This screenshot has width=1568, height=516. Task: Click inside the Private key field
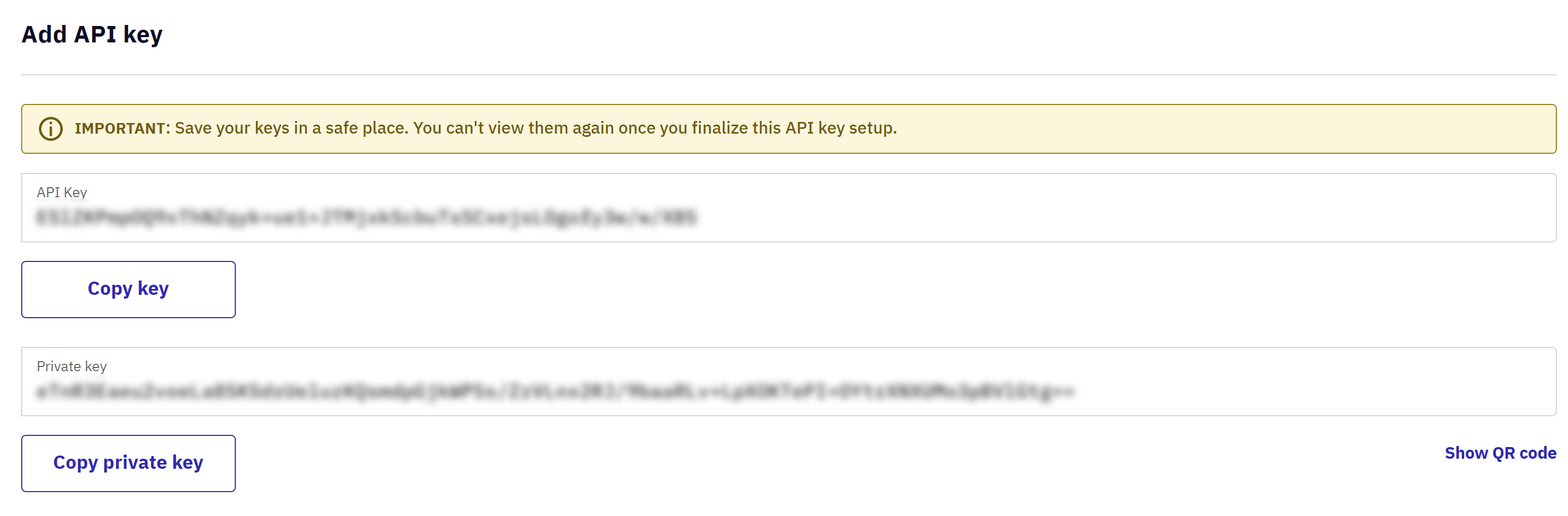(x=789, y=381)
